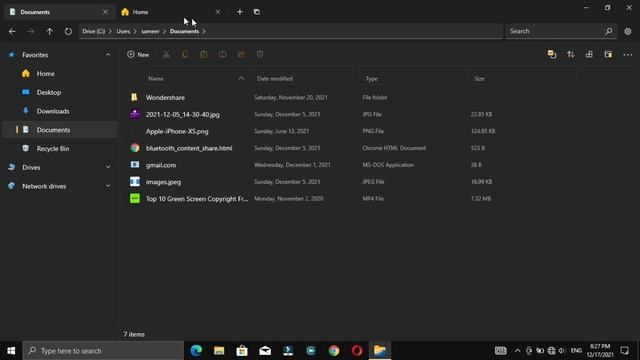Screen dimensions: 640x360
Task: Open Downloads in the sidebar
Action: (59, 111)
